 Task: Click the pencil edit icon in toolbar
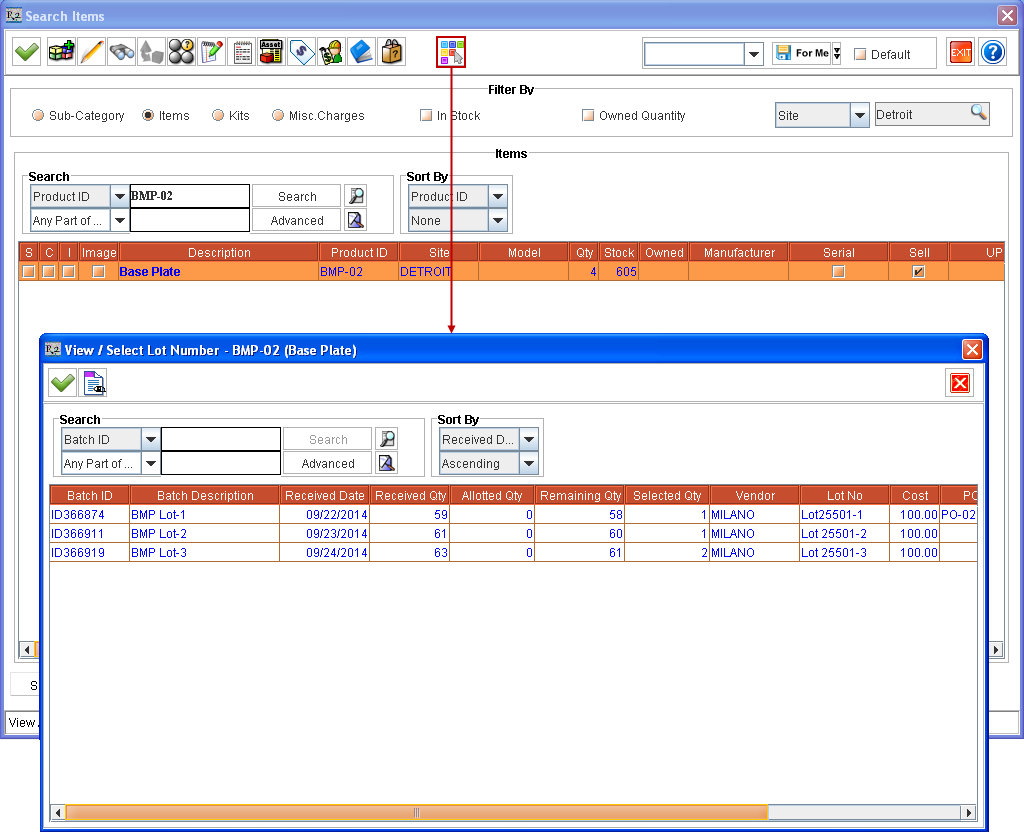pyautogui.click(x=92, y=51)
